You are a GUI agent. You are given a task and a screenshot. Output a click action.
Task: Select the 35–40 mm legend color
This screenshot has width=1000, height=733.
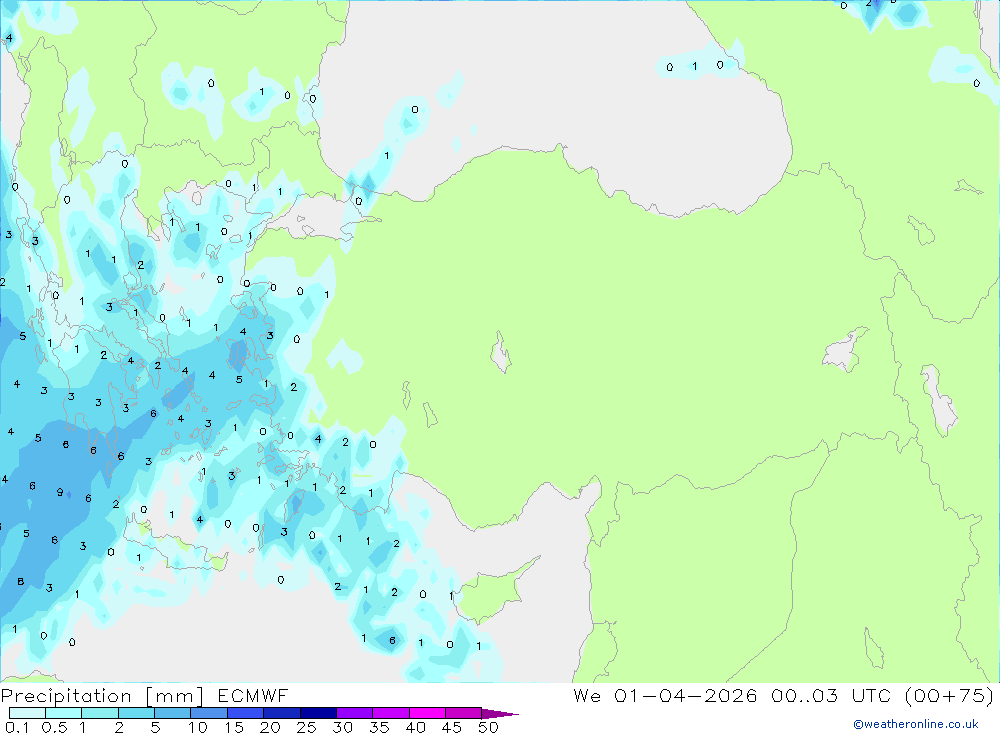[391, 713]
